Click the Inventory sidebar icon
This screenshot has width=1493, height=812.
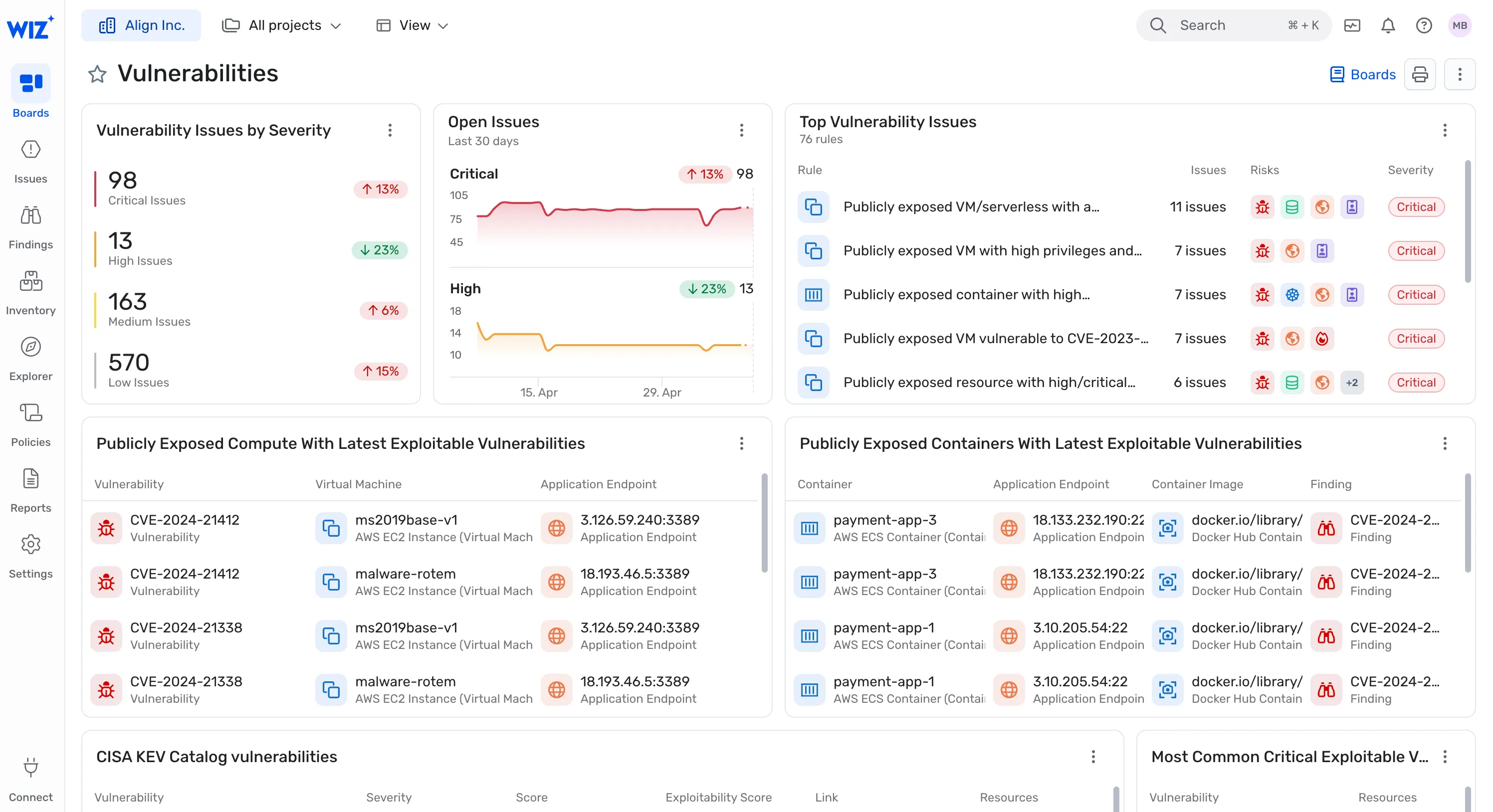pos(31,282)
